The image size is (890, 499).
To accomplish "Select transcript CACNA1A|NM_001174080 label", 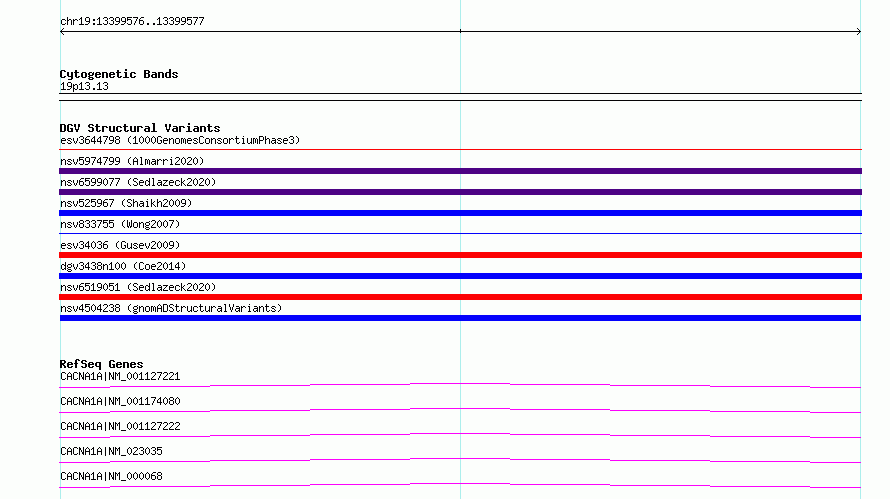I will [120, 401].
